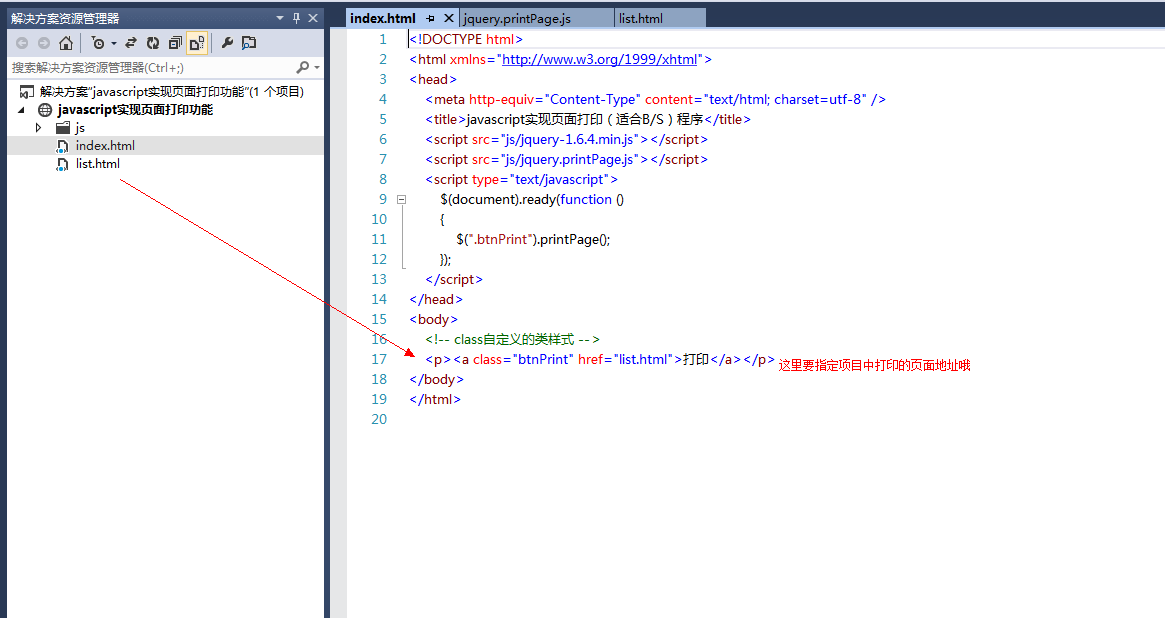Click the Preview Selected Items icon
This screenshot has width=1165, height=618.
[249, 43]
